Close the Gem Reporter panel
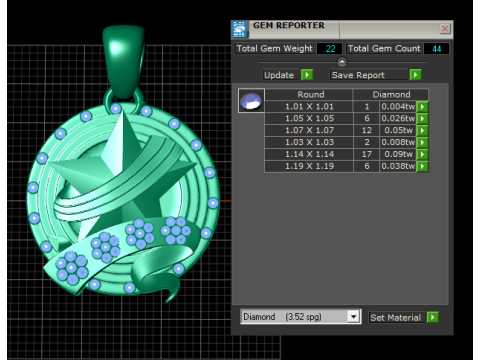This screenshot has height=360, width=480. click(x=445, y=29)
